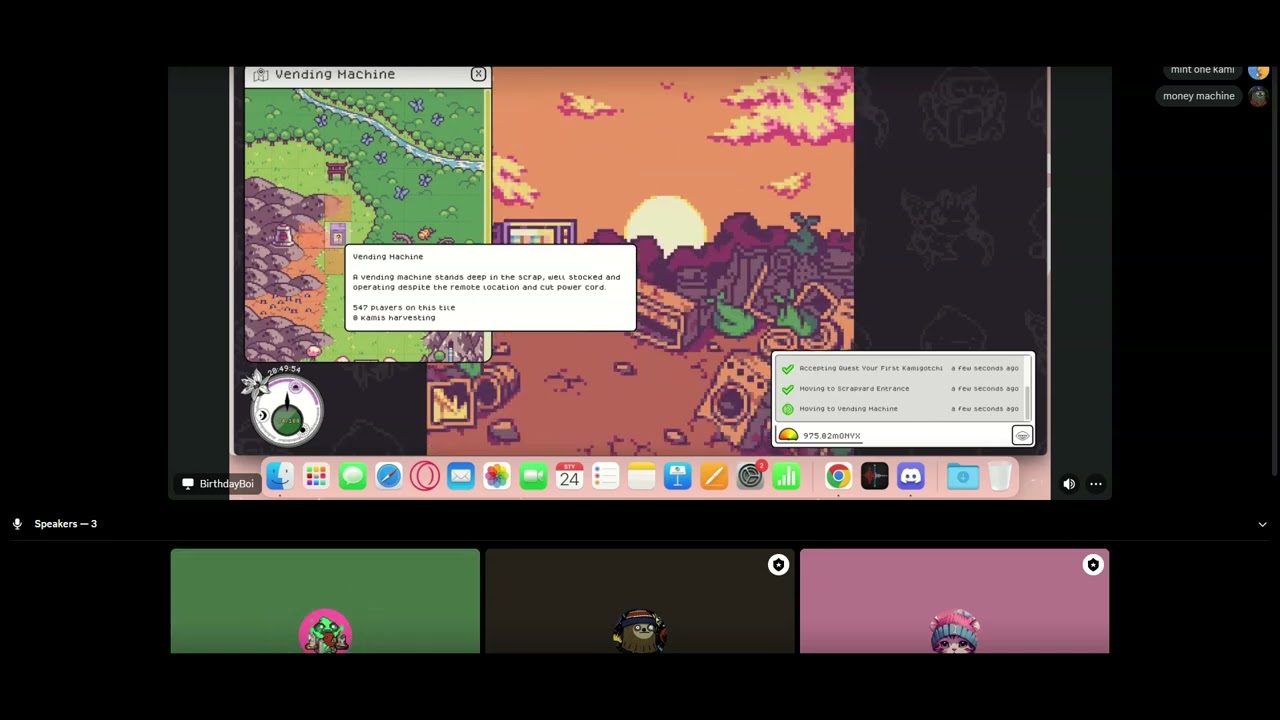
Task: Click the red torii gate on map
Action: click(336, 170)
